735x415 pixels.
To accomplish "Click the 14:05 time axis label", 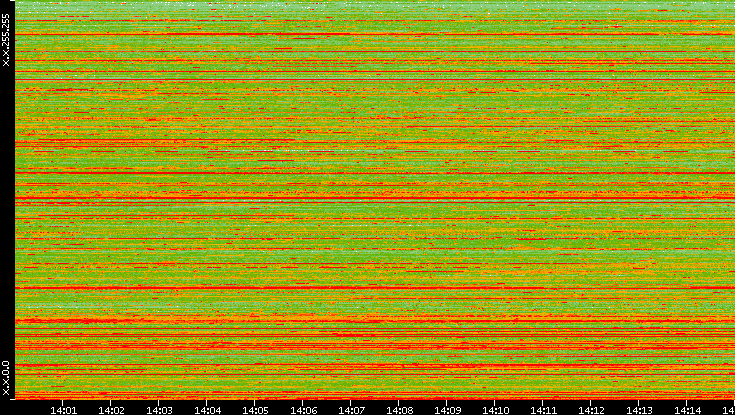I will (255, 410).
